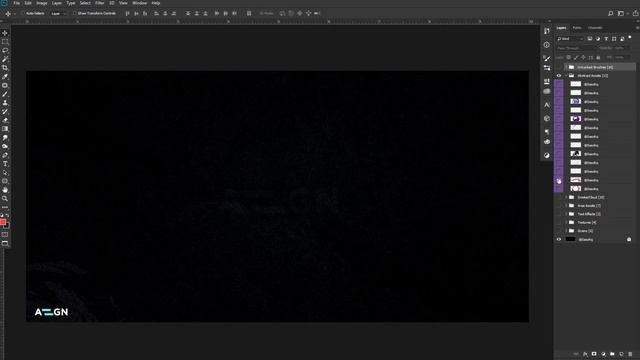Show the Textures group visibility box

[x=559, y=222]
